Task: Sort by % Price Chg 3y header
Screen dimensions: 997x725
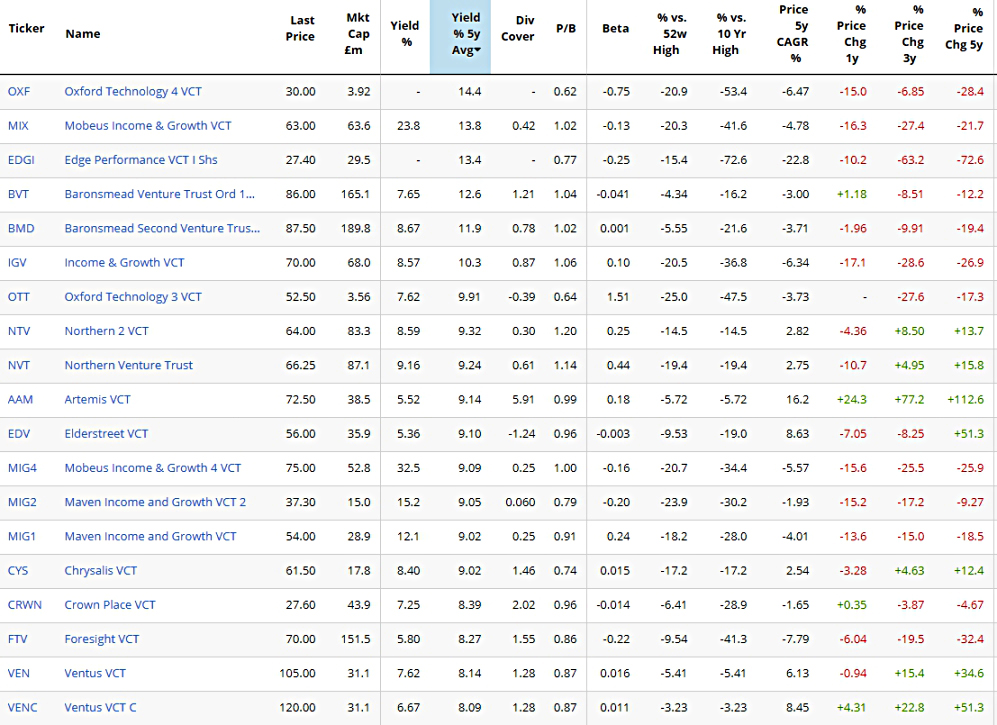Action: point(910,34)
